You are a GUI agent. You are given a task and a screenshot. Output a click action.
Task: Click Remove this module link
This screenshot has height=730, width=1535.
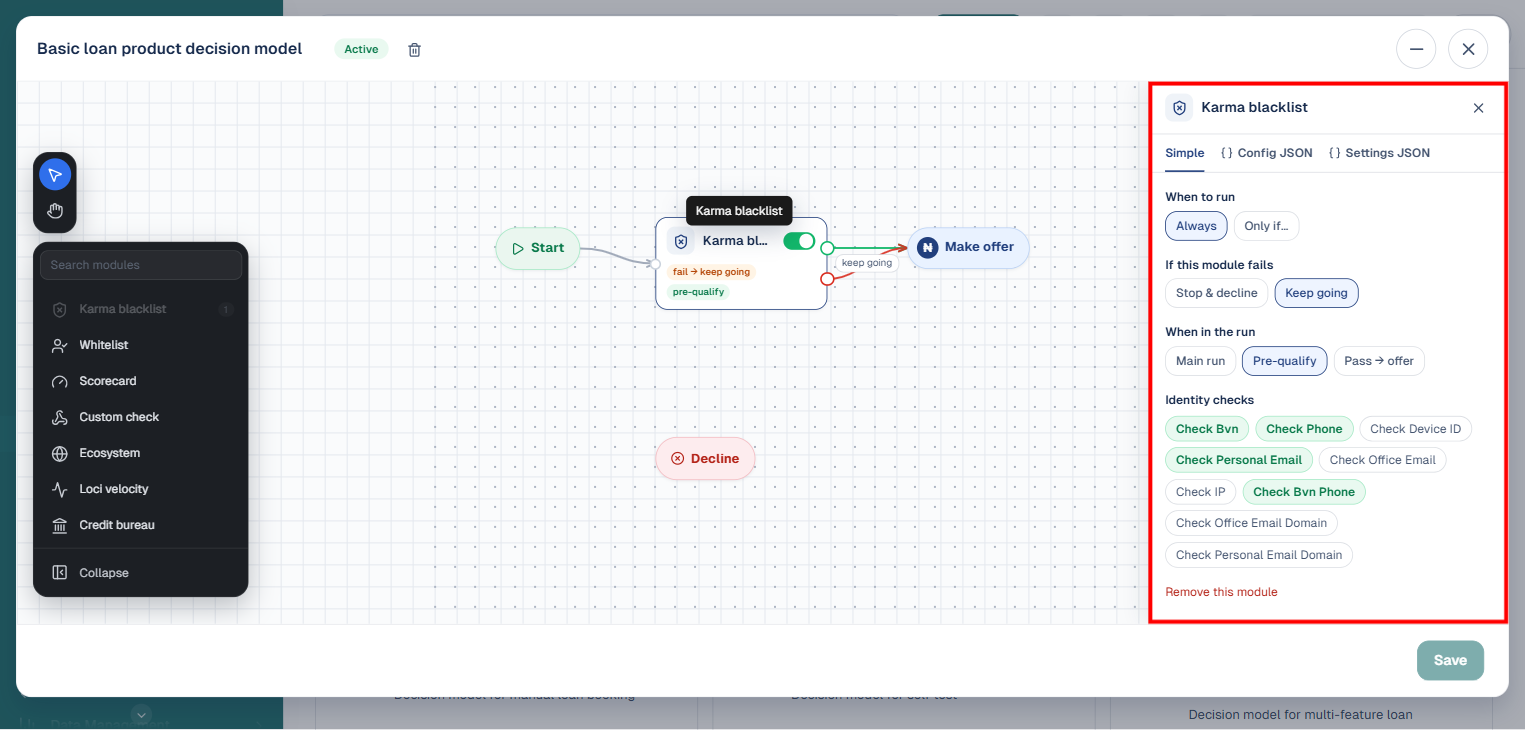click(1221, 592)
